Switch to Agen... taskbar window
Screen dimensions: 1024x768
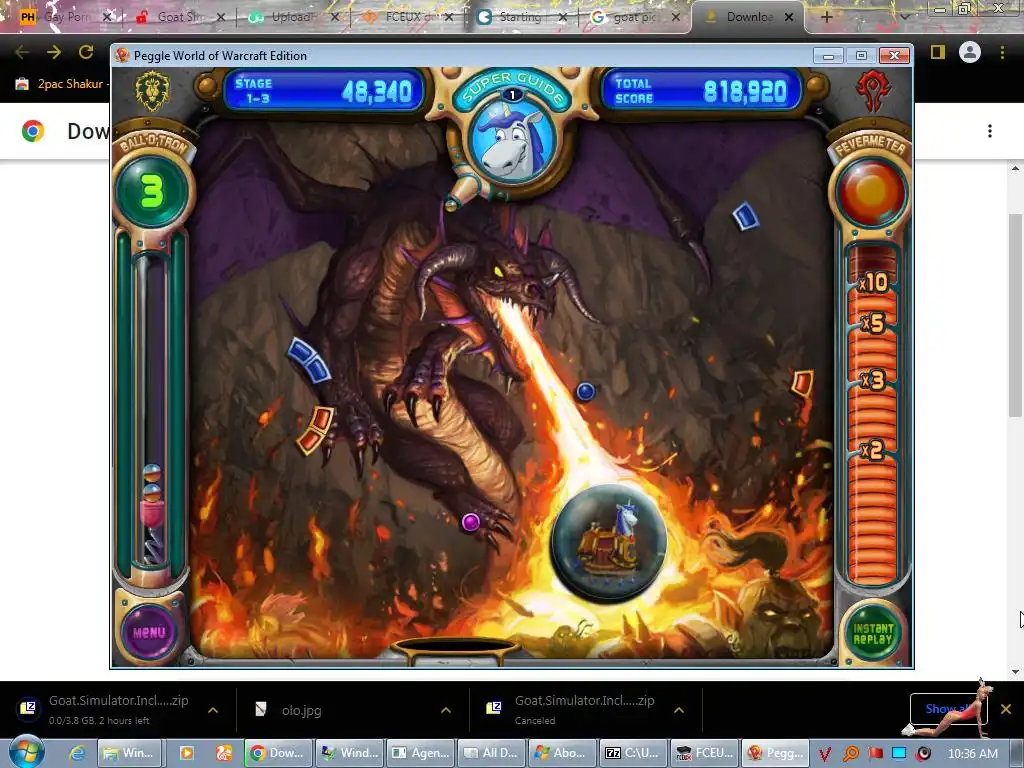click(420, 753)
